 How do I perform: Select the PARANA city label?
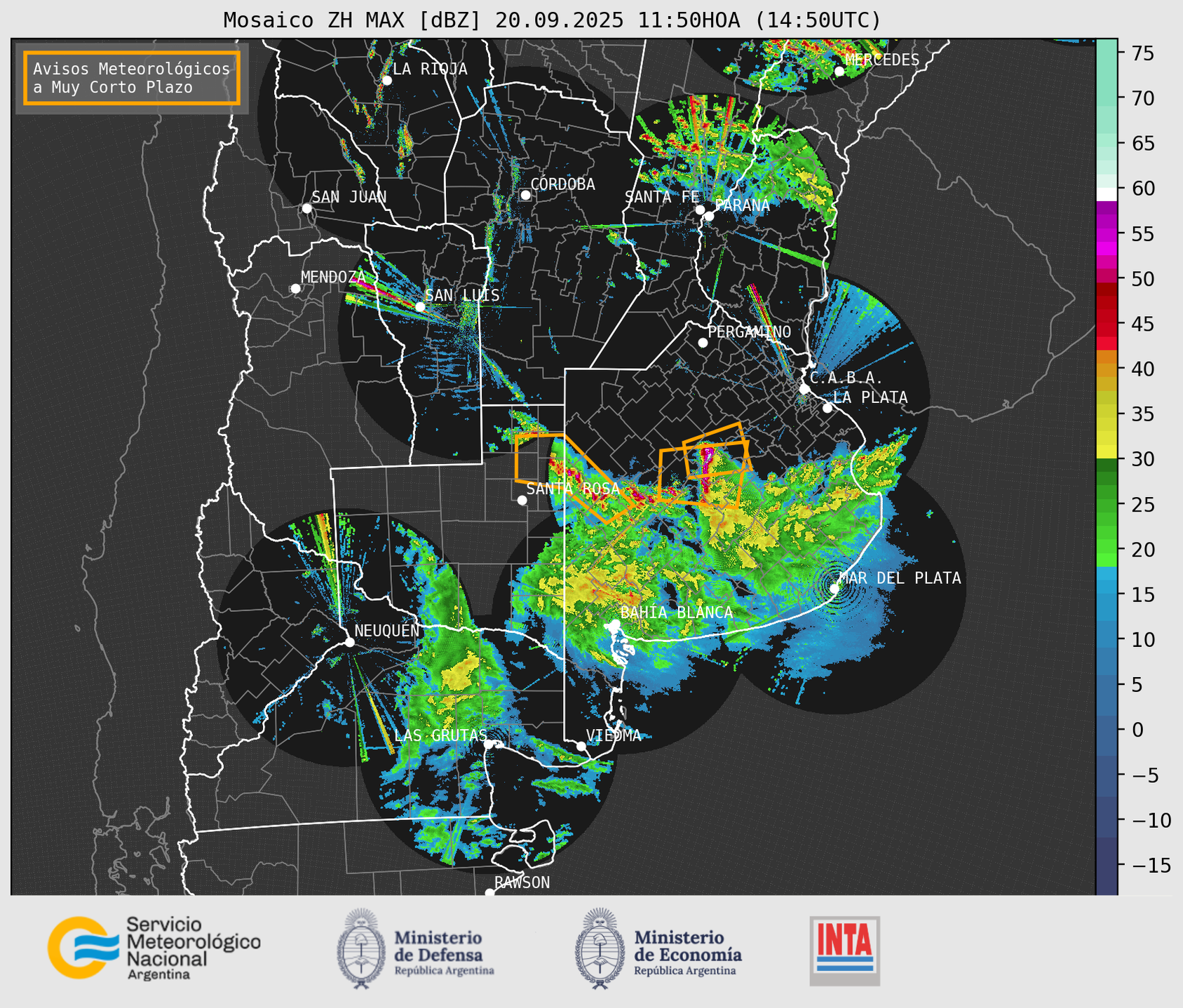(x=742, y=205)
